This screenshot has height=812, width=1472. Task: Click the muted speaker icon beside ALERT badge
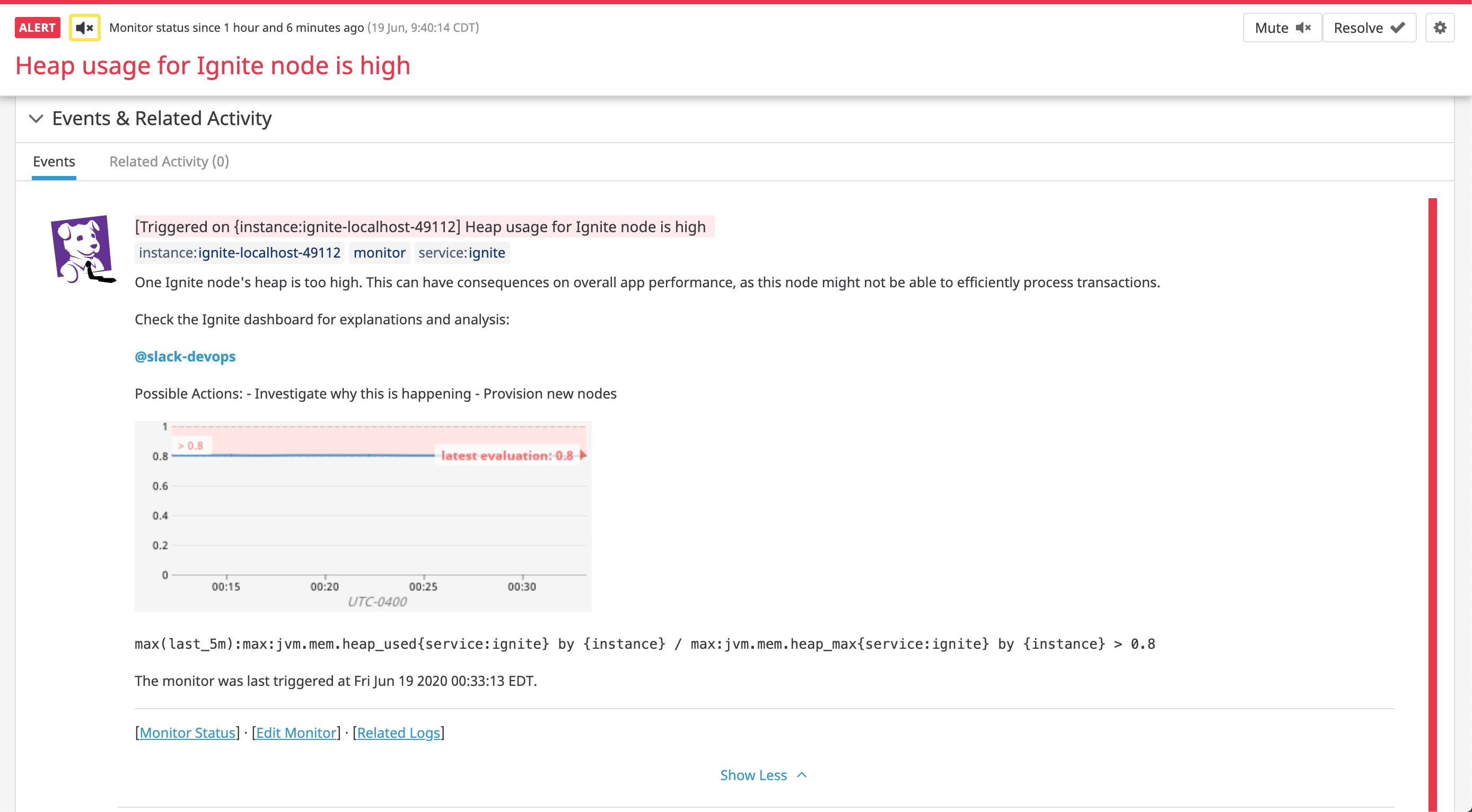(x=83, y=28)
